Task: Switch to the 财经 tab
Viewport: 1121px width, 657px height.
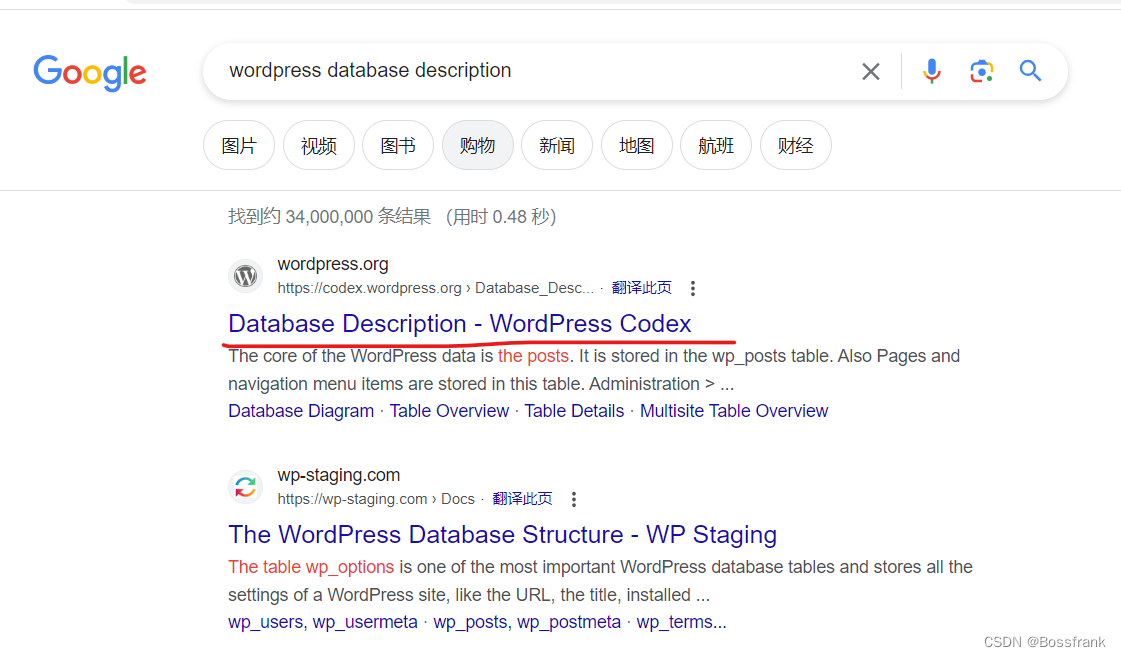Action: tap(796, 146)
